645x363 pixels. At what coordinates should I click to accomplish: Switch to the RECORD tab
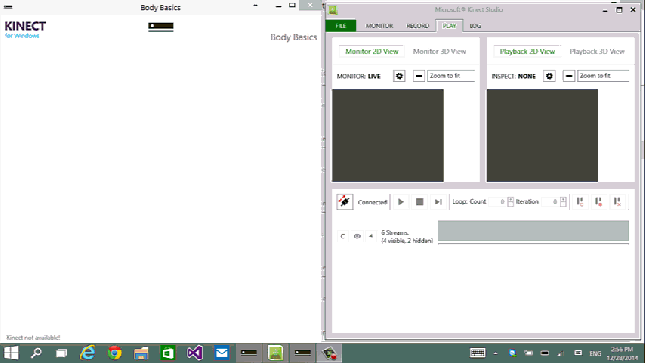pos(418,26)
